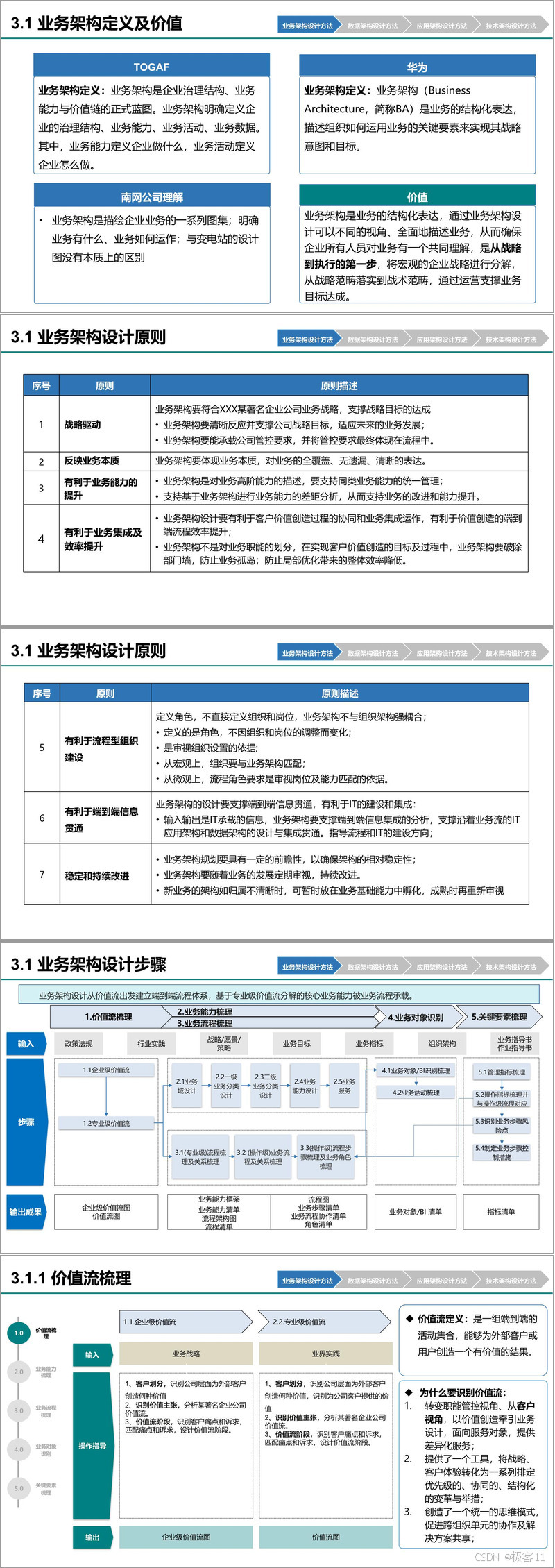Click the 2.5业务服务 step box

tap(345, 1086)
